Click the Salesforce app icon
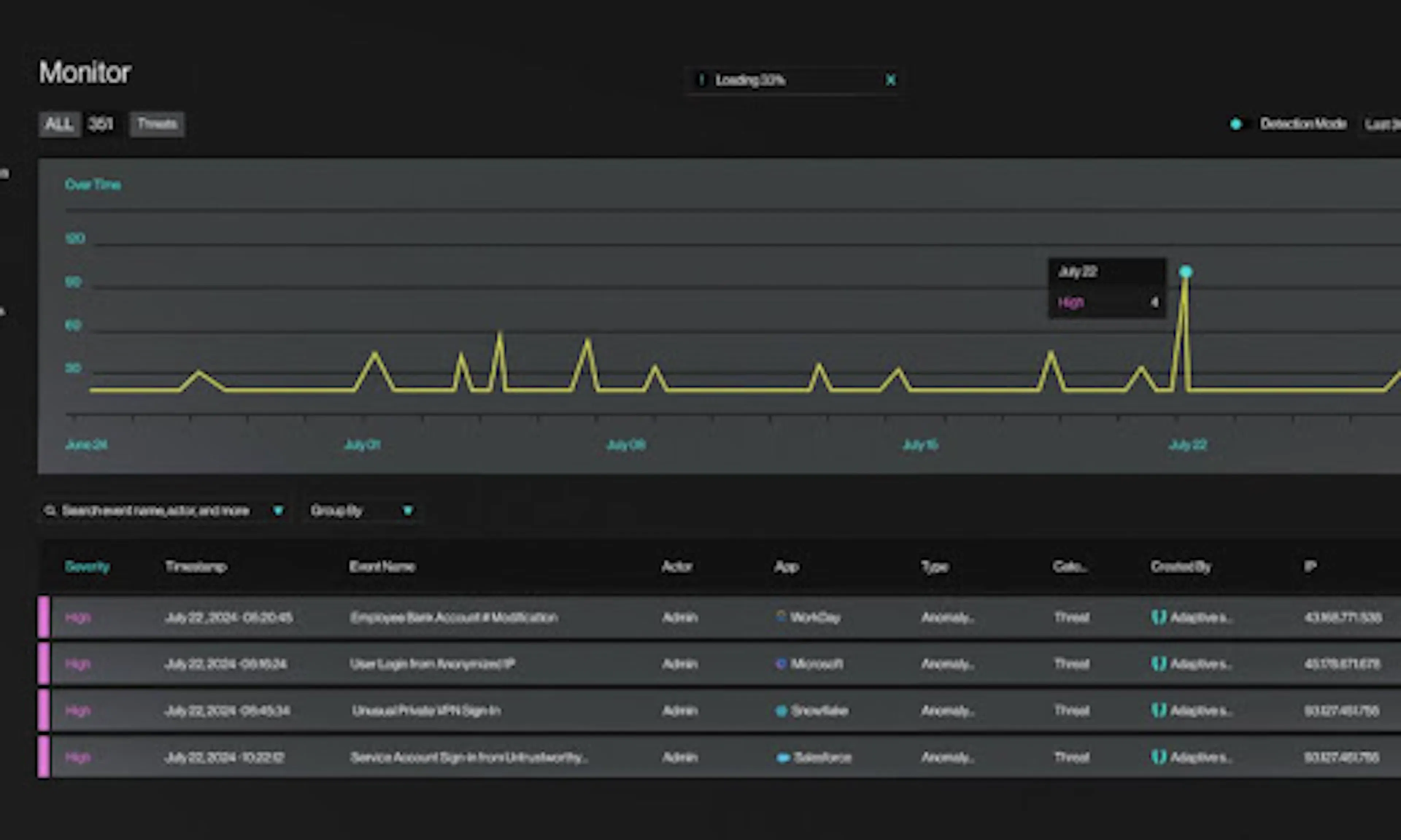 [783, 757]
